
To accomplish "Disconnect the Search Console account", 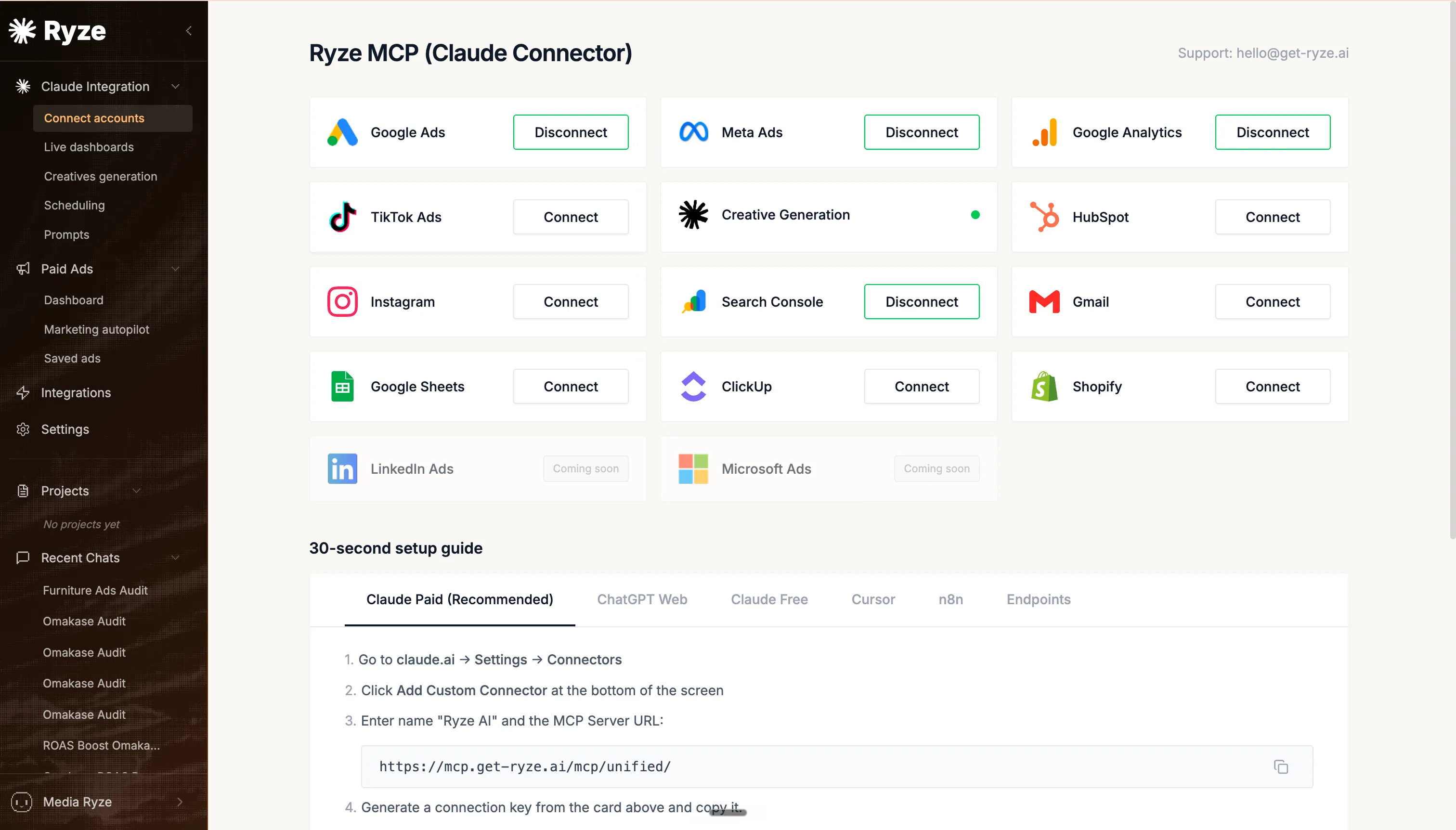I will pyautogui.click(x=922, y=301).
